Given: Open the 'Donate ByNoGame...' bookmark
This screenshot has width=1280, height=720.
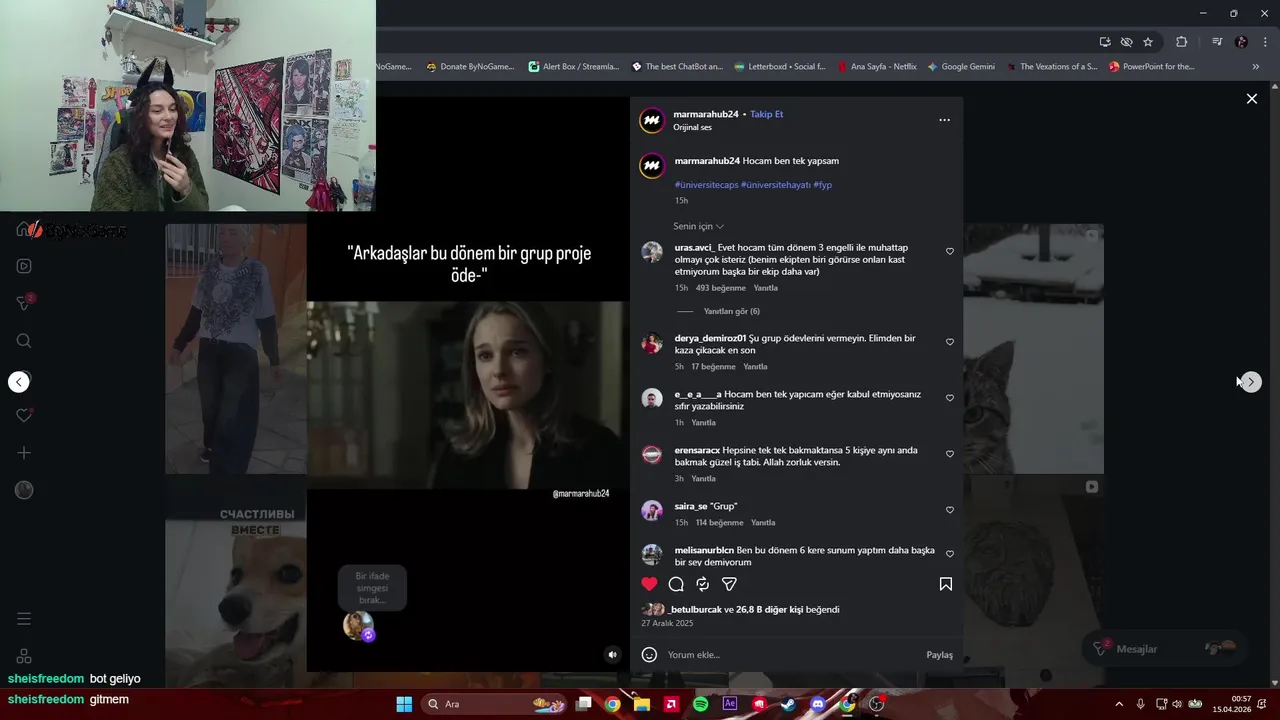Looking at the screenshot, I should pos(470,67).
